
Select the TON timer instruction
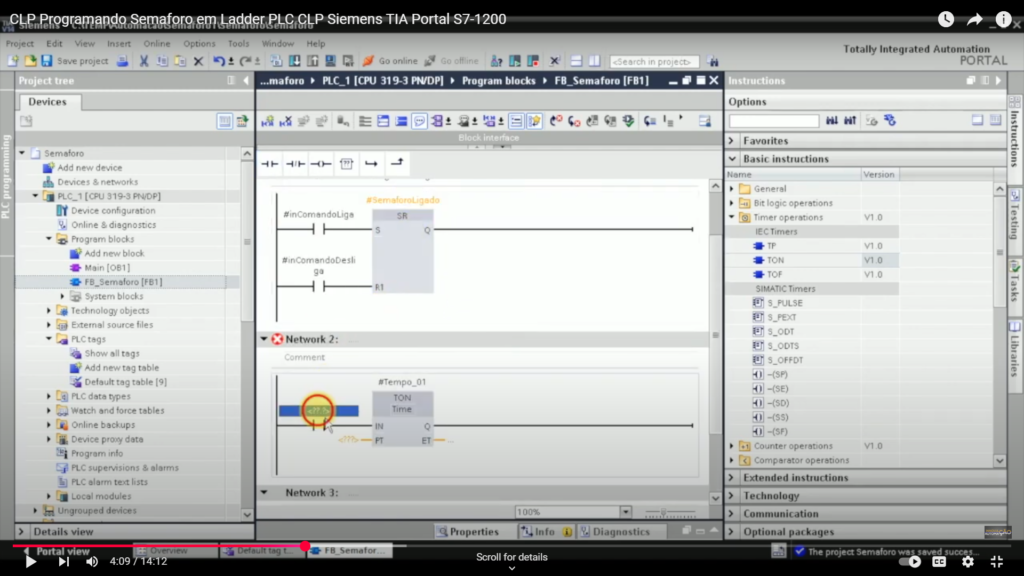(x=775, y=261)
